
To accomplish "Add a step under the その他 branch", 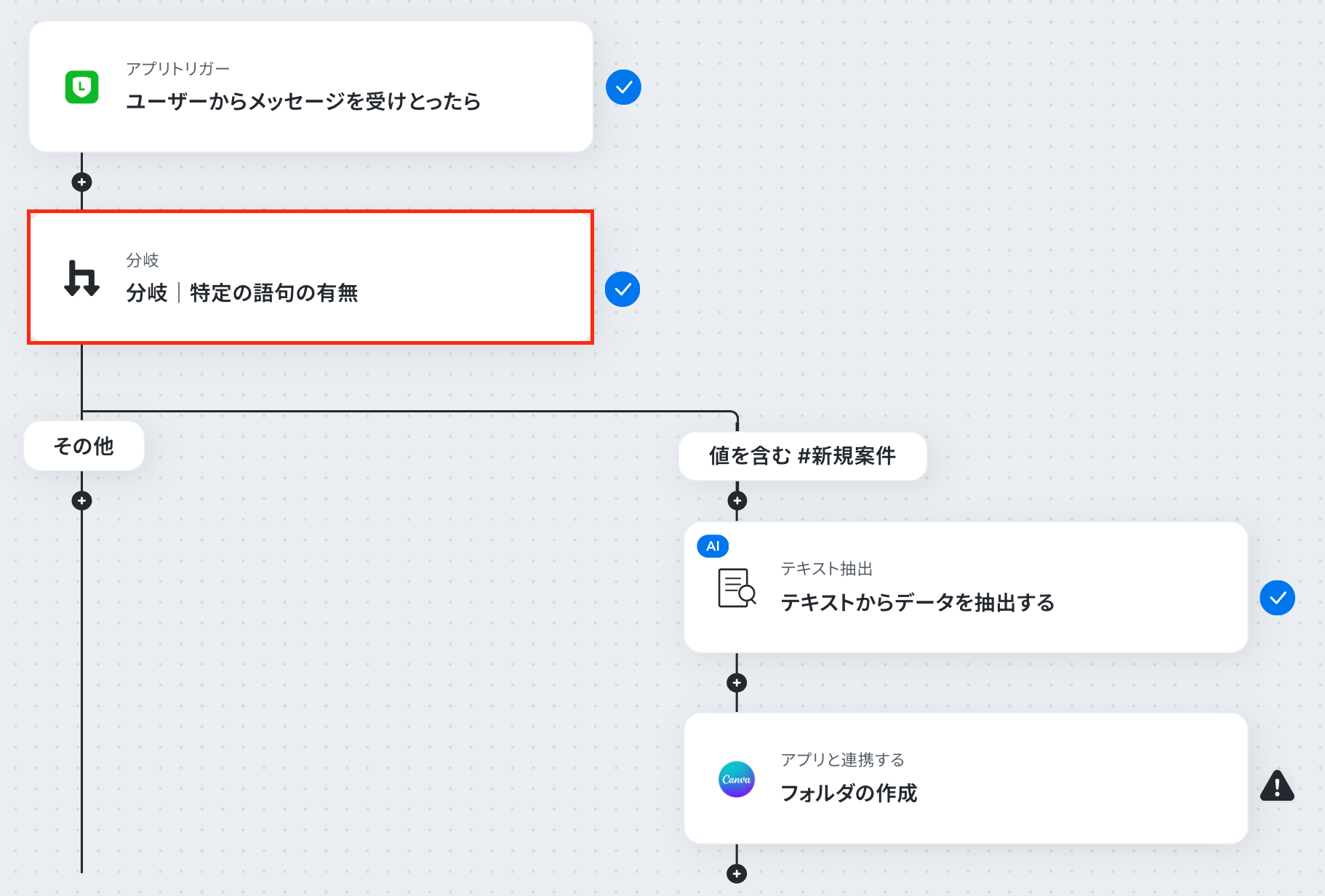I will pos(81,500).
